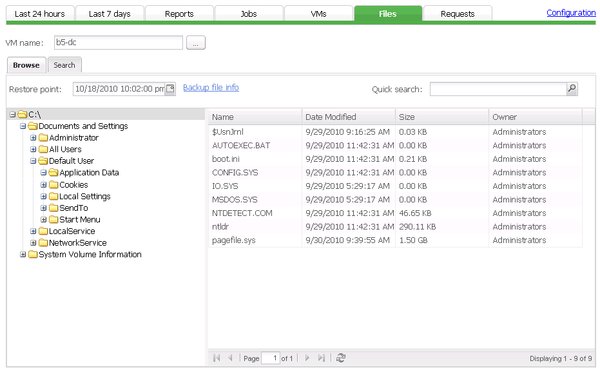This screenshot has width=600, height=372.
Task: Click the browse VM ellipsis button
Action: point(196,43)
